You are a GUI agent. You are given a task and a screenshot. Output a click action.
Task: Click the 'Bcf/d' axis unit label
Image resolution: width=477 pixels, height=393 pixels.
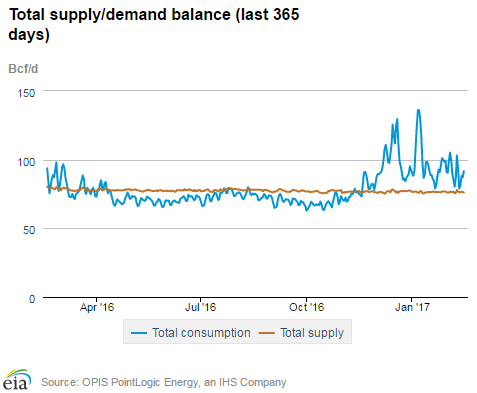tap(23, 69)
